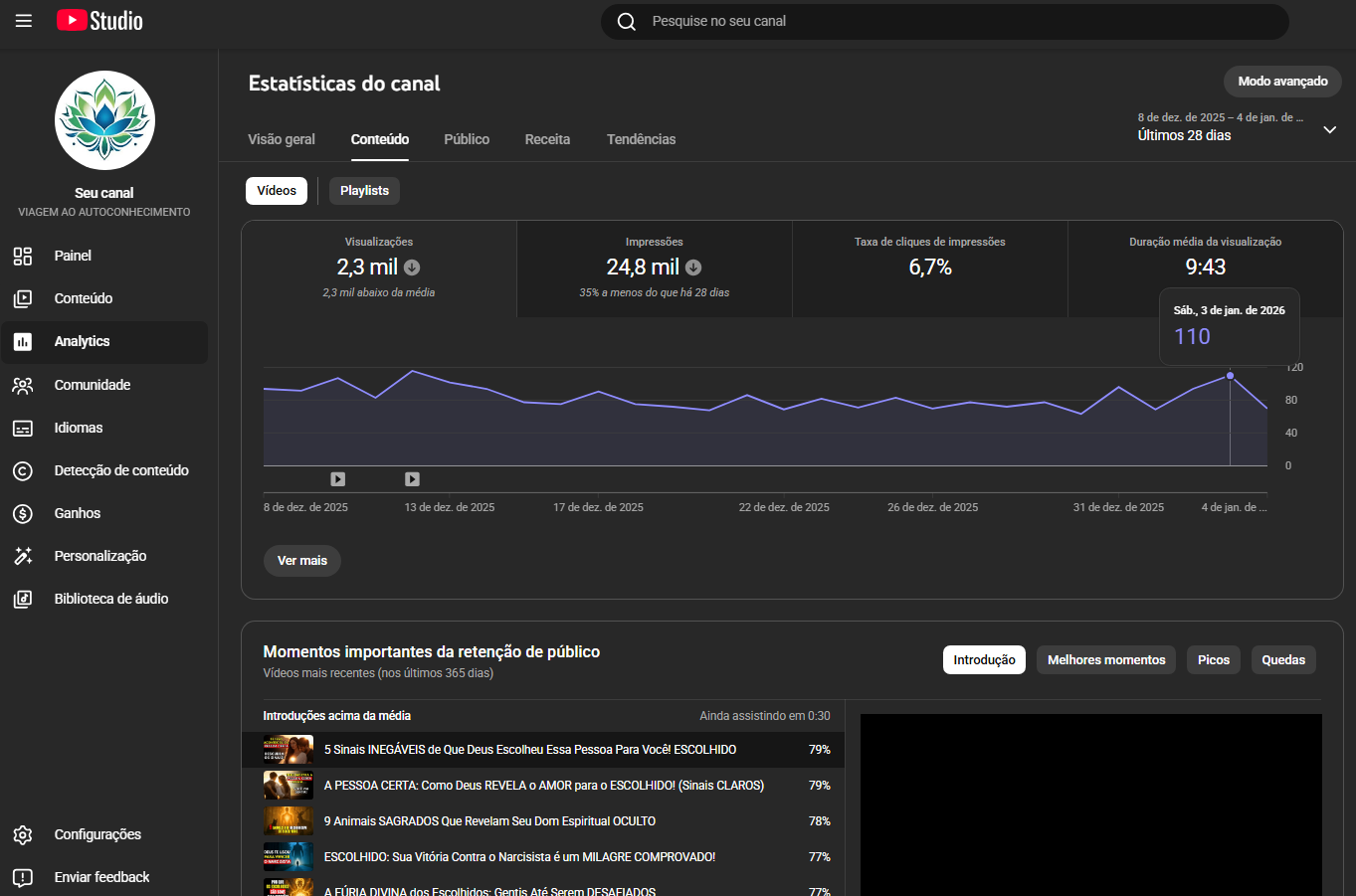Click the "Seu canal" label
Image resolution: width=1356 pixels, height=896 pixels.
point(104,193)
